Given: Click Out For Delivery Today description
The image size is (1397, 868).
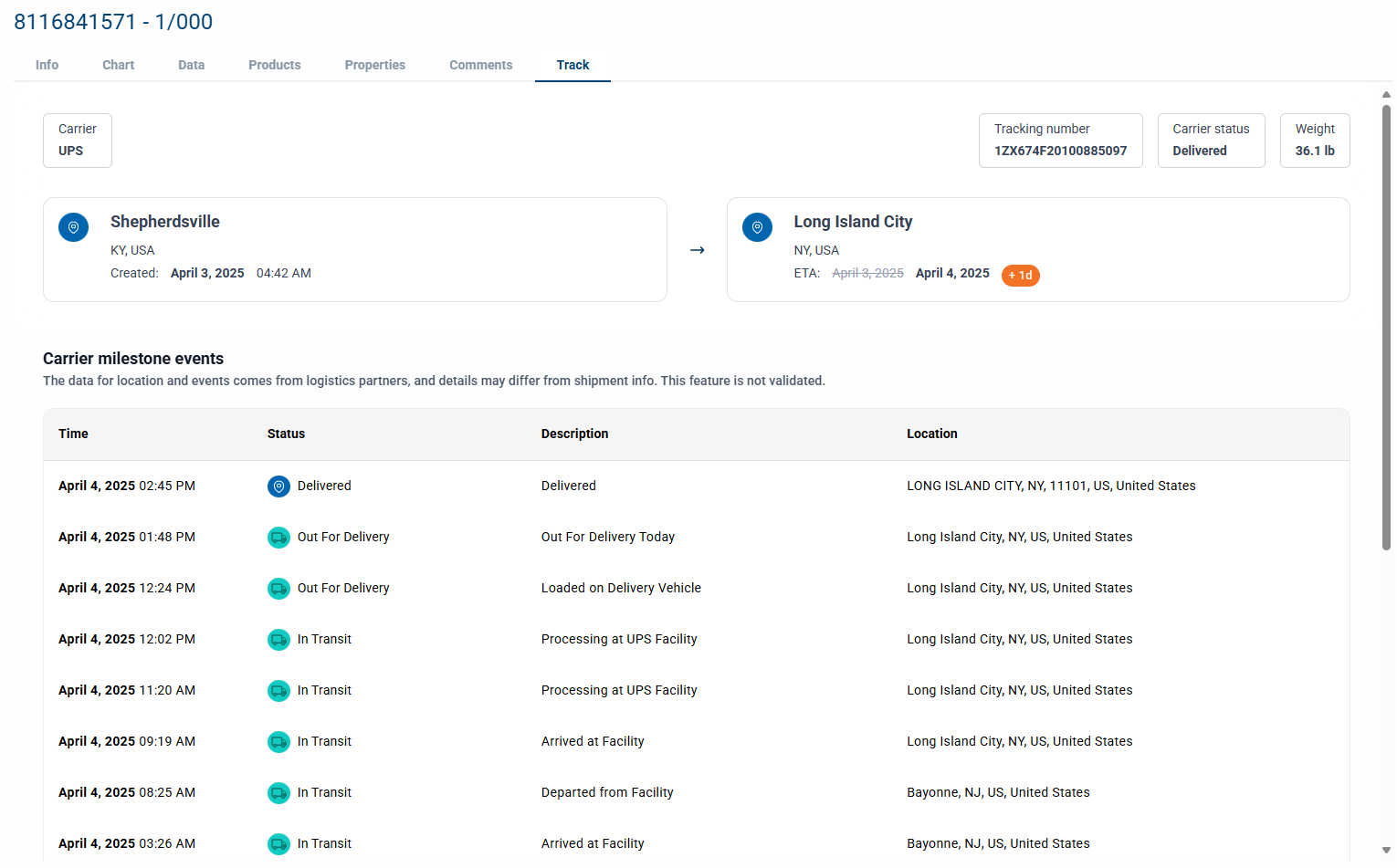Looking at the screenshot, I should [x=607, y=538].
